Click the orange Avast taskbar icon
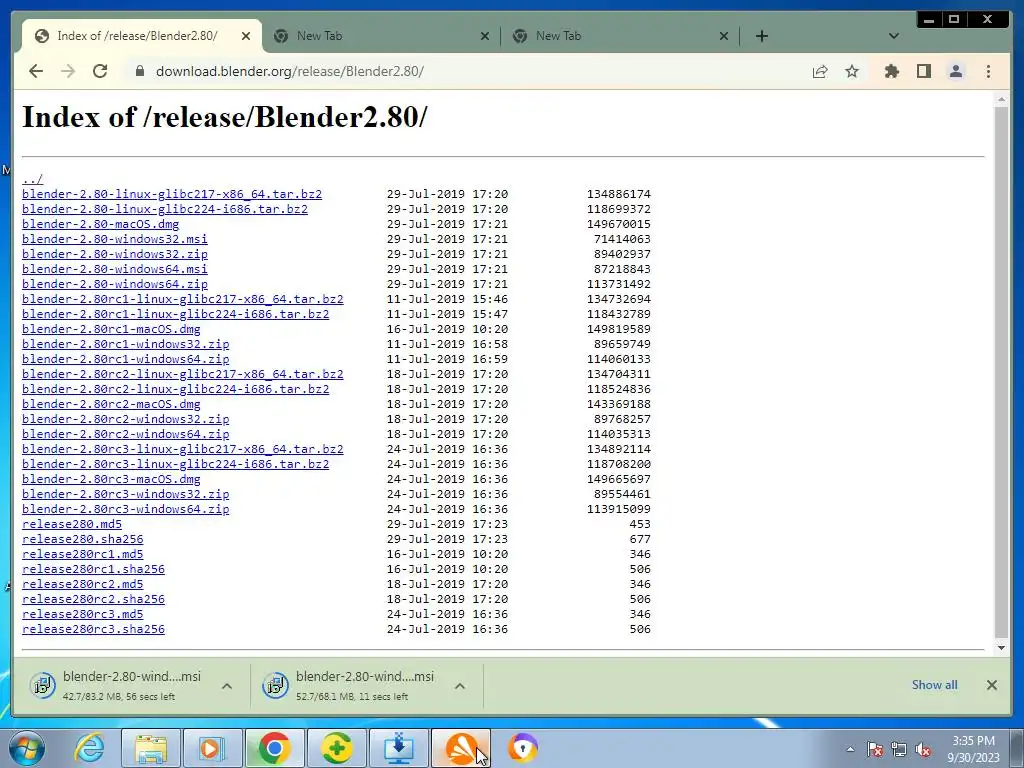 460,748
